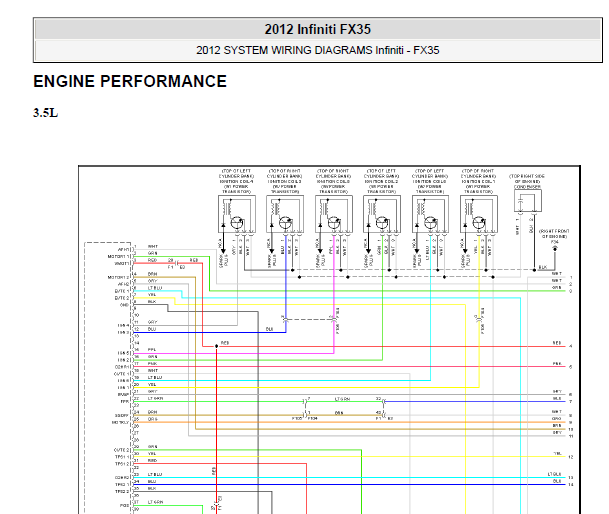Click the Ignition Coil 1 description label
609x514 pixels.
point(478,181)
